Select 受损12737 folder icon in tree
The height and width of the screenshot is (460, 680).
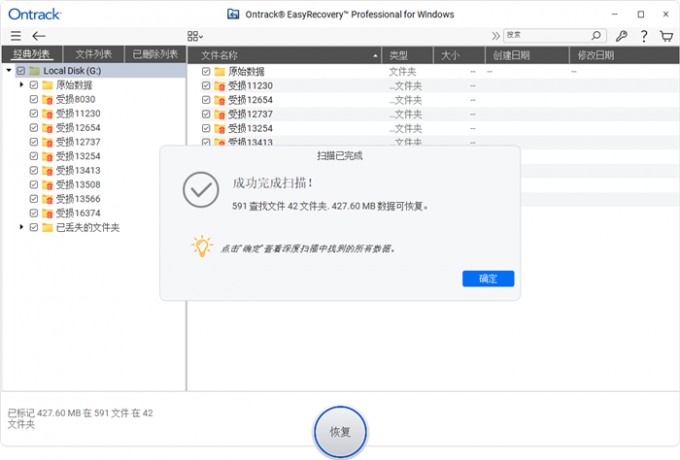(47, 142)
